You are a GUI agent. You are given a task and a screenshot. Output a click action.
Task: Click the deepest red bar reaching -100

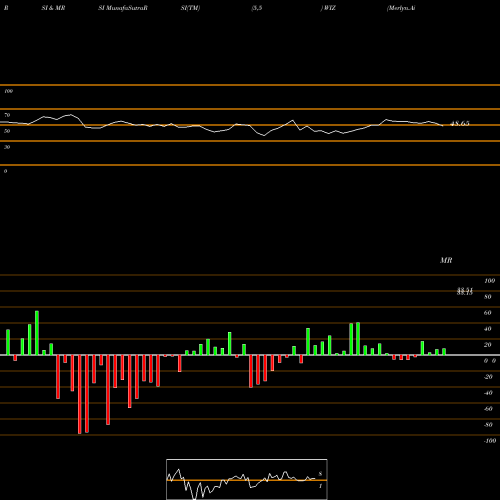(79, 394)
